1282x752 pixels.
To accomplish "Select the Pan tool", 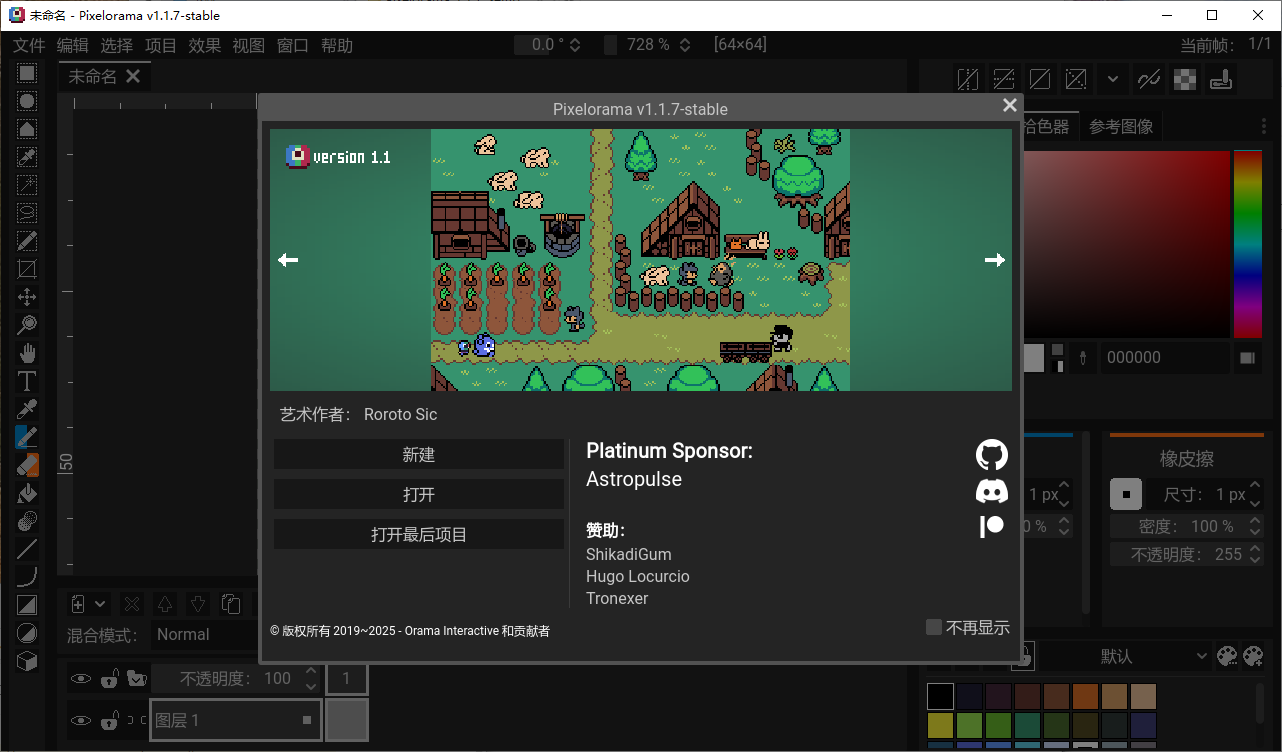I will [x=27, y=352].
